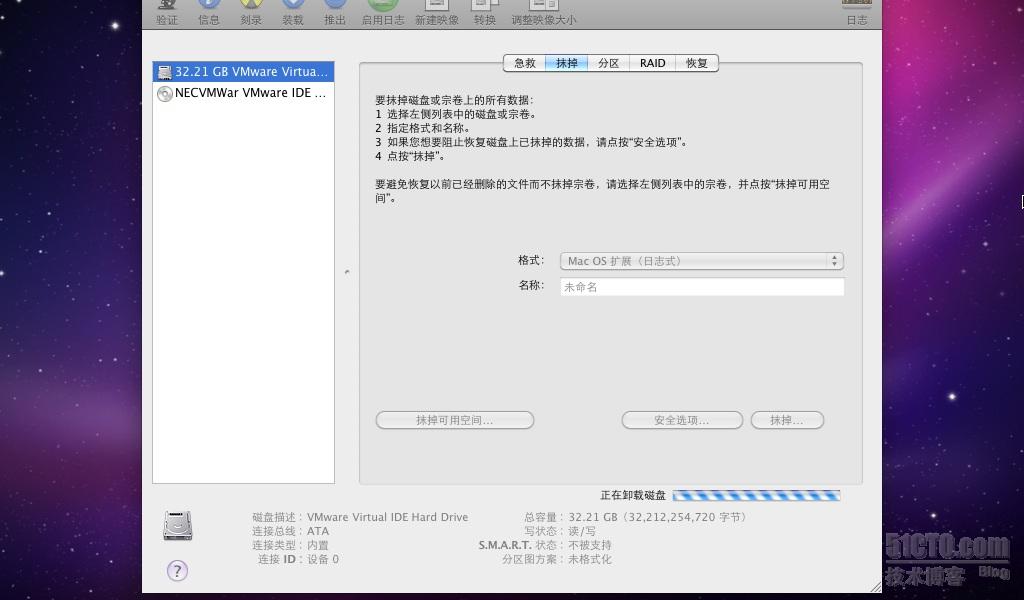Open the 信息 (Info) toolbar icon
Screen dimensions: 1024x600
[x=209, y=6]
